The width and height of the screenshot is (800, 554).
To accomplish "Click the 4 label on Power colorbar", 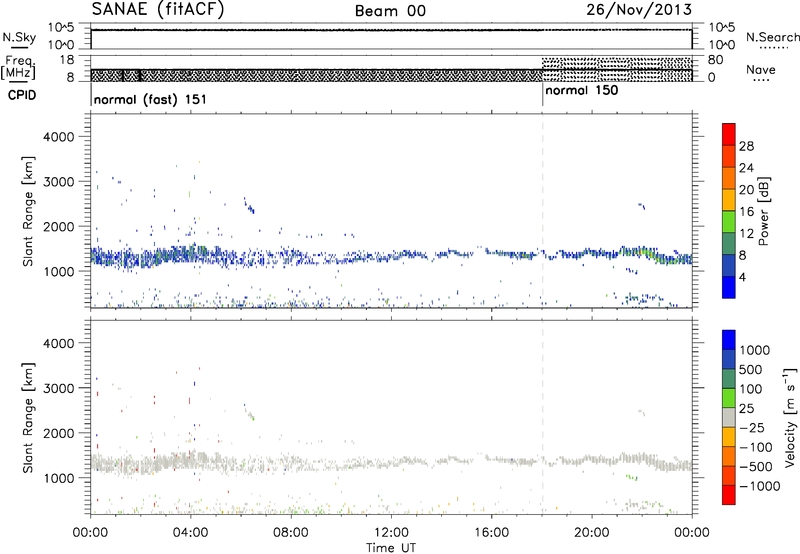I will pyautogui.click(x=743, y=276).
